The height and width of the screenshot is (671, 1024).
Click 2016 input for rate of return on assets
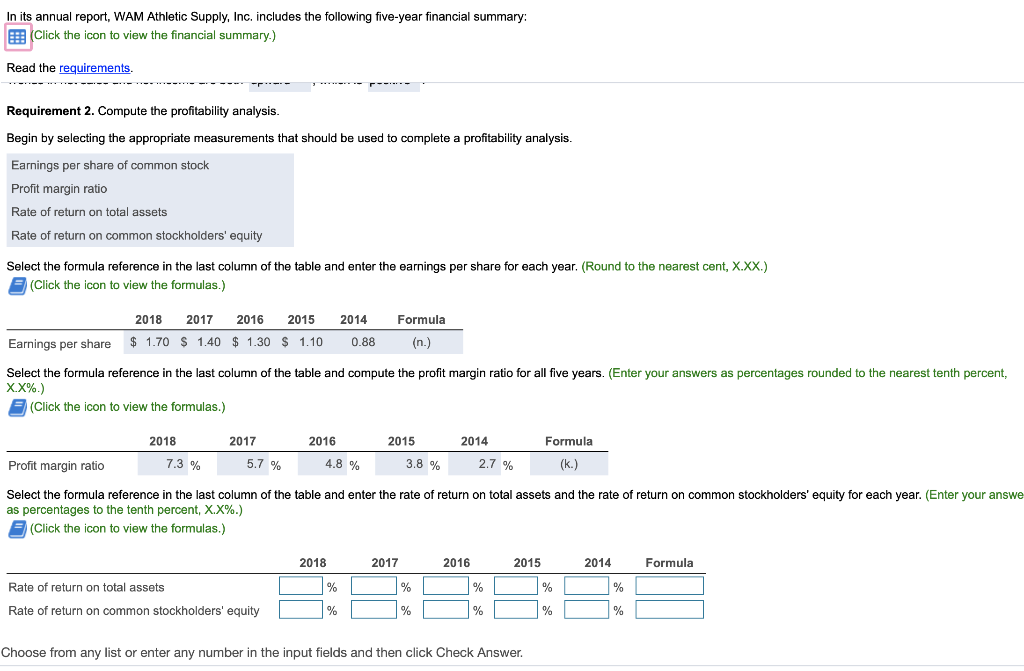pyautogui.click(x=445, y=587)
